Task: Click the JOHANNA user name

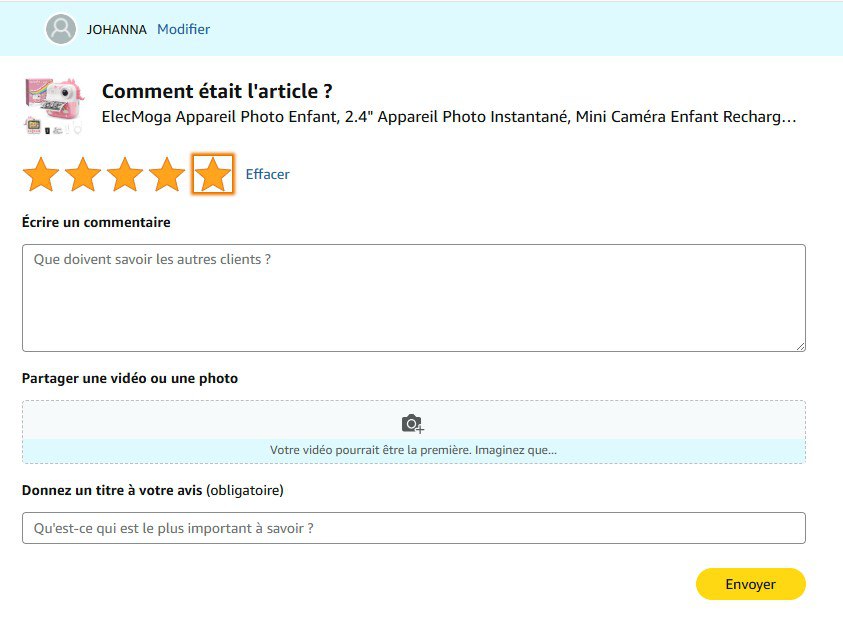Action: 117,30
